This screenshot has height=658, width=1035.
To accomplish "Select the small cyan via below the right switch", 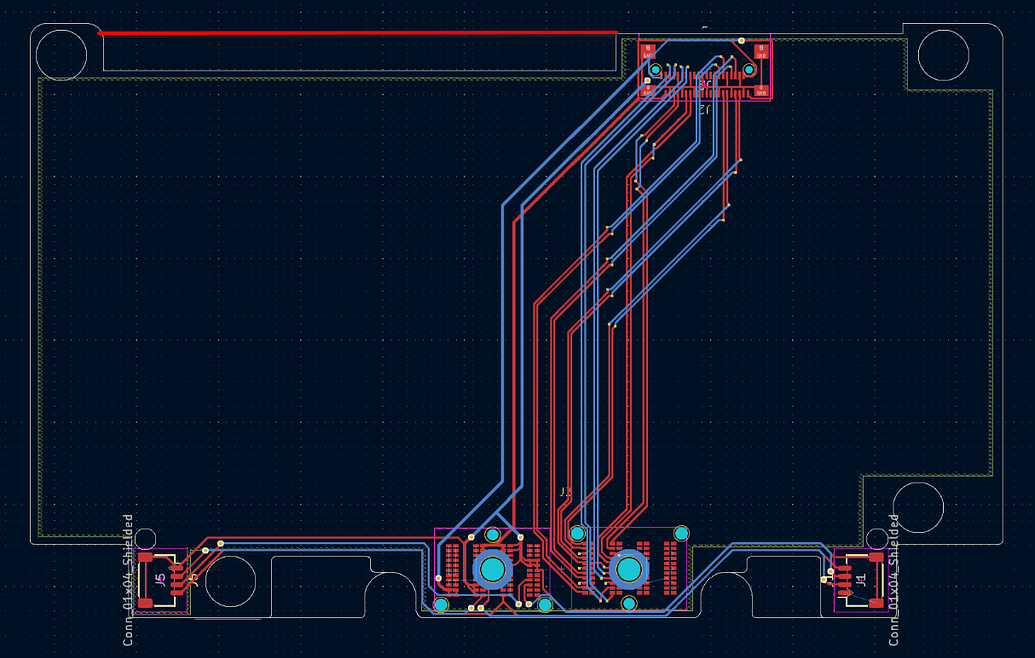I will tap(628, 602).
